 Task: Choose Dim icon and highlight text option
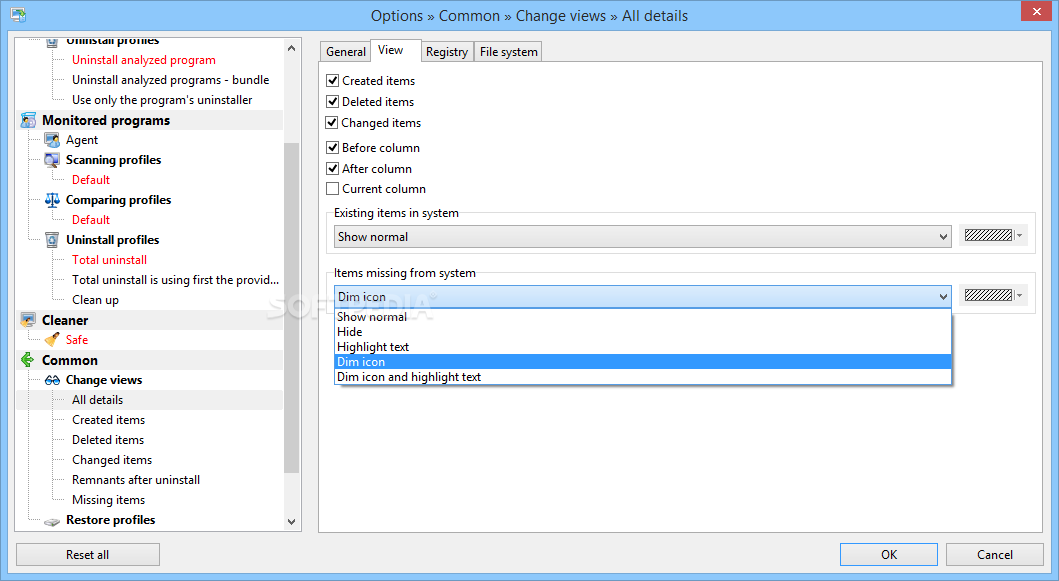642,377
